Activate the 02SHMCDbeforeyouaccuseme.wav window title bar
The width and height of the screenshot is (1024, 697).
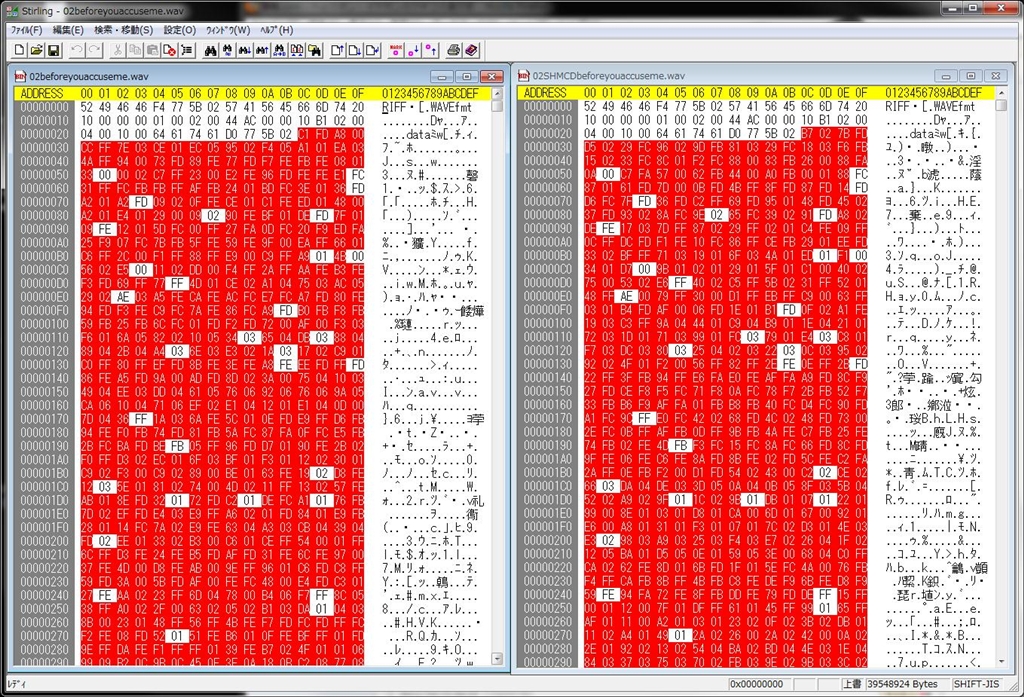pyautogui.click(x=700, y=76)
